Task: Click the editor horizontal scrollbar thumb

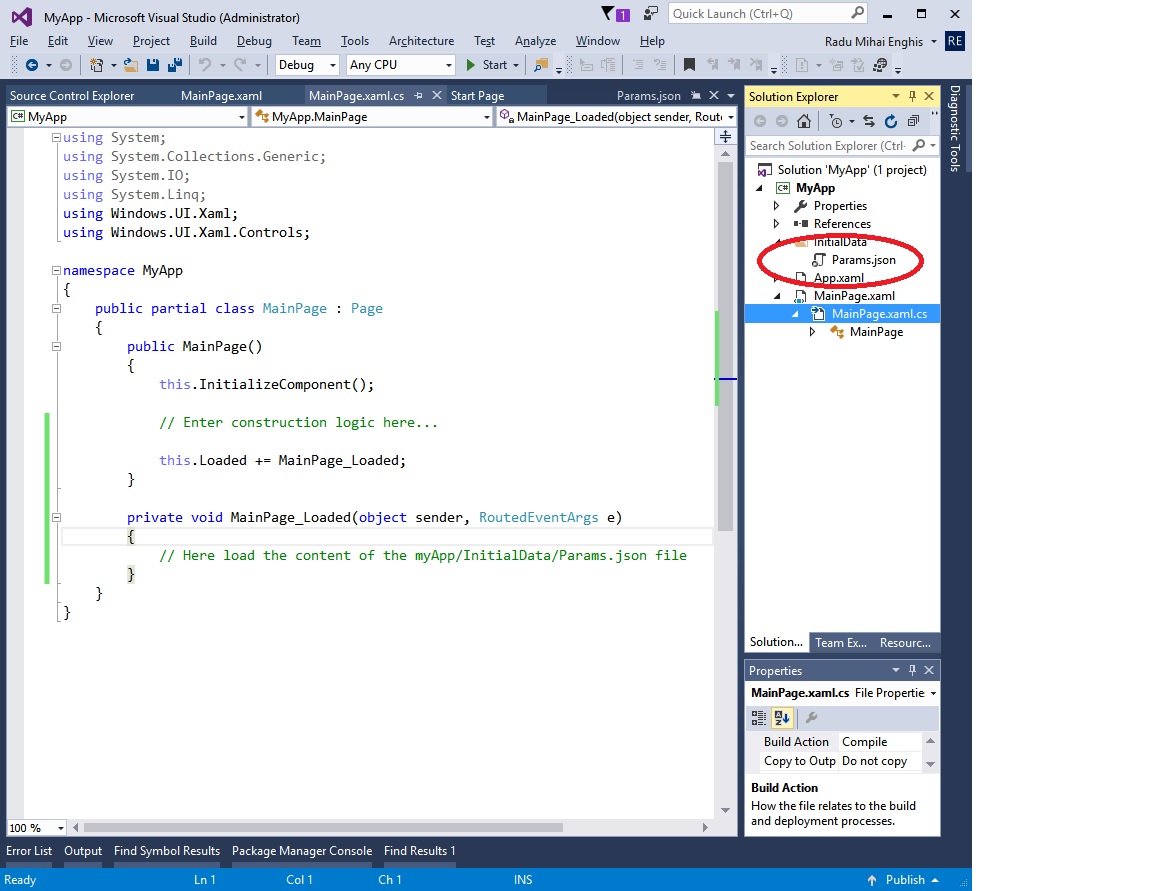Action: click(323, 828)
